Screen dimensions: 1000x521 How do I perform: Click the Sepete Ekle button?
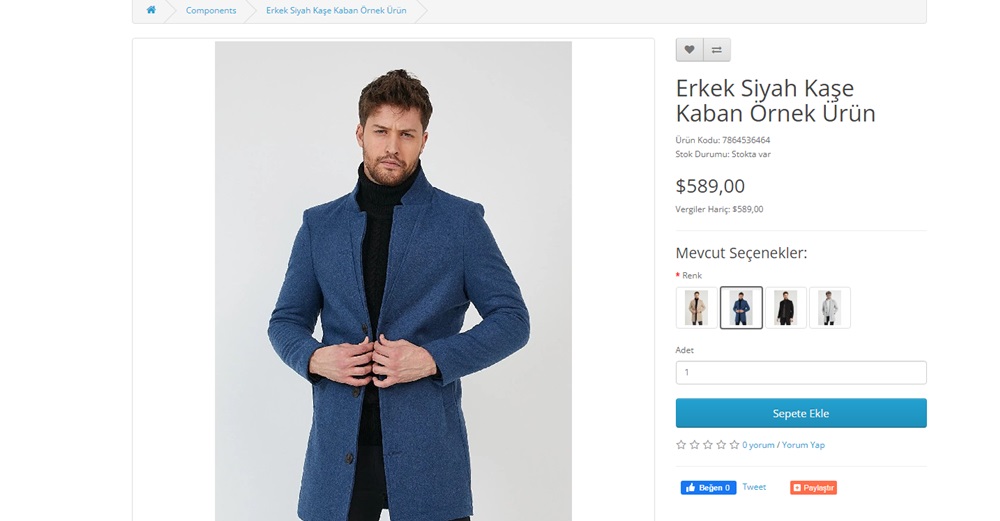[x=801, y=413]
